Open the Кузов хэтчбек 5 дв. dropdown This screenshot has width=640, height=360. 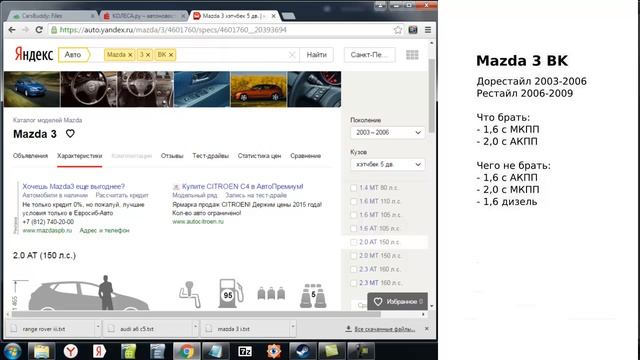[x=387, y=164]
